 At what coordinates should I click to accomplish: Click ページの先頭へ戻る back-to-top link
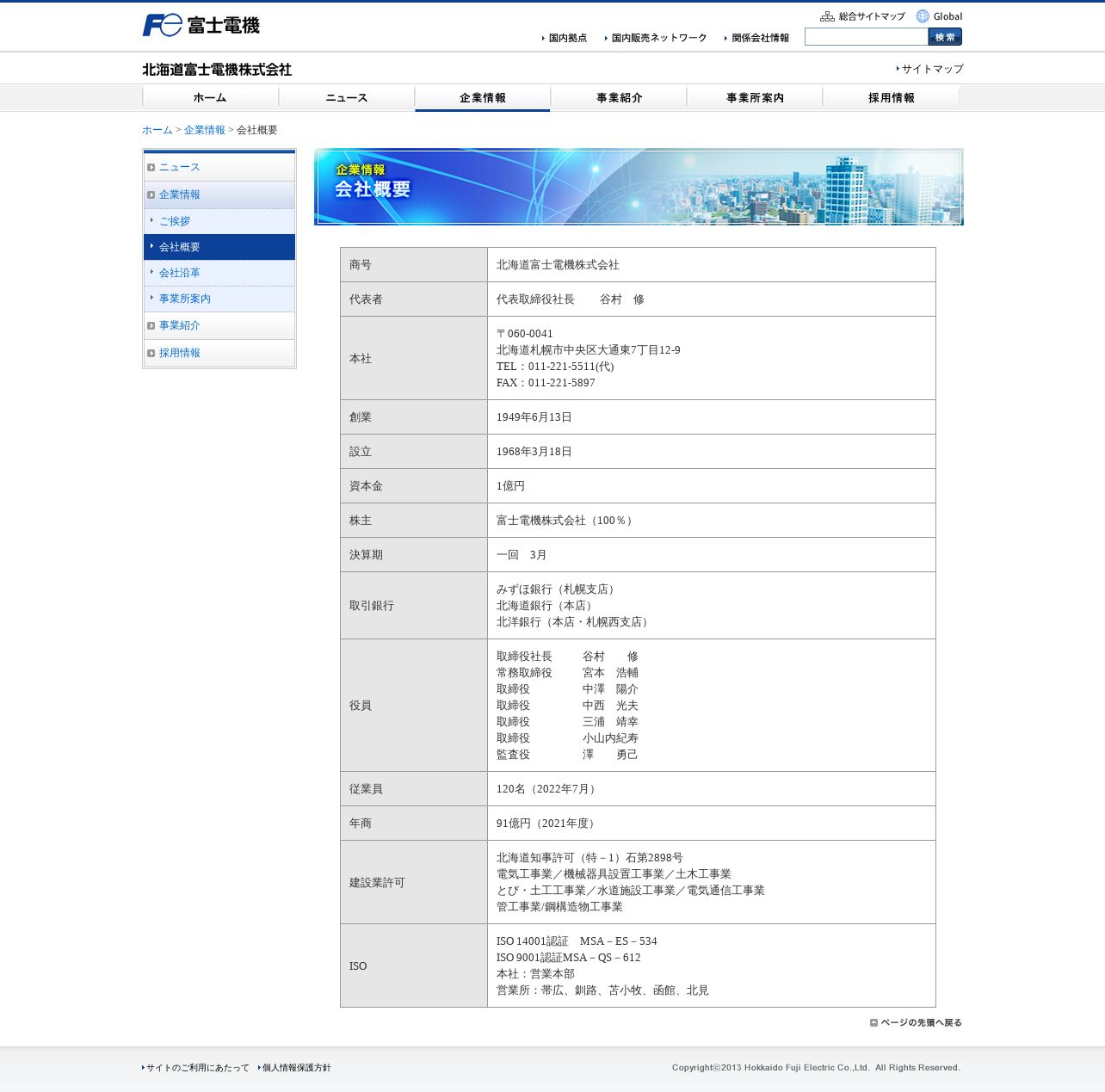[916, 1023]
